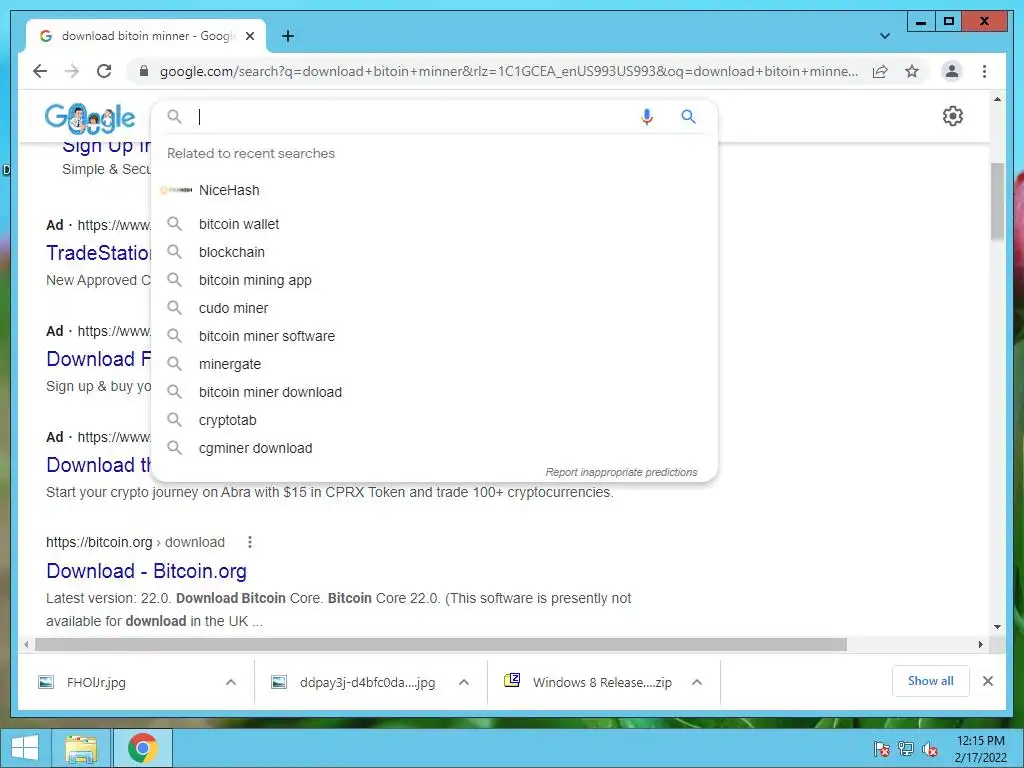The width and height of the screenshot is (1024, 768).
Task: Share this page icon in address bar
Action: [x=880, y=71]
